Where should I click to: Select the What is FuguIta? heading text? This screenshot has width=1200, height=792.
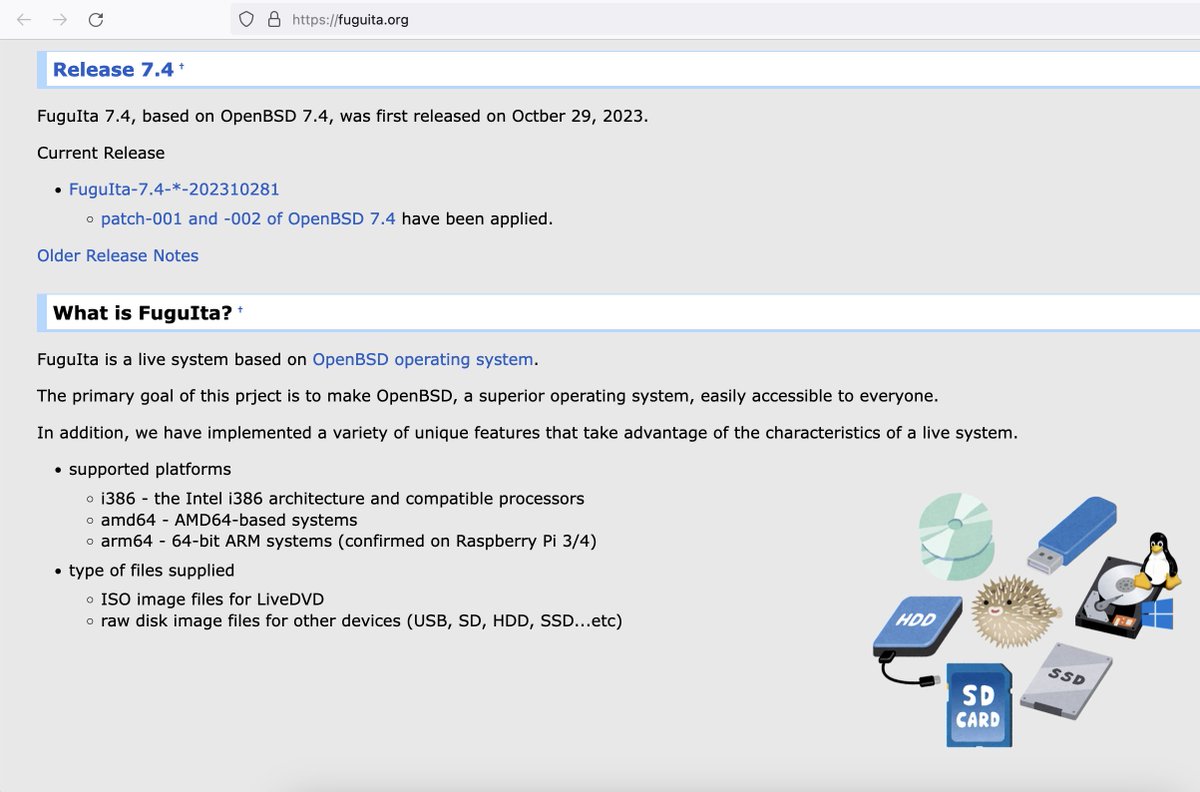point(143,313)
